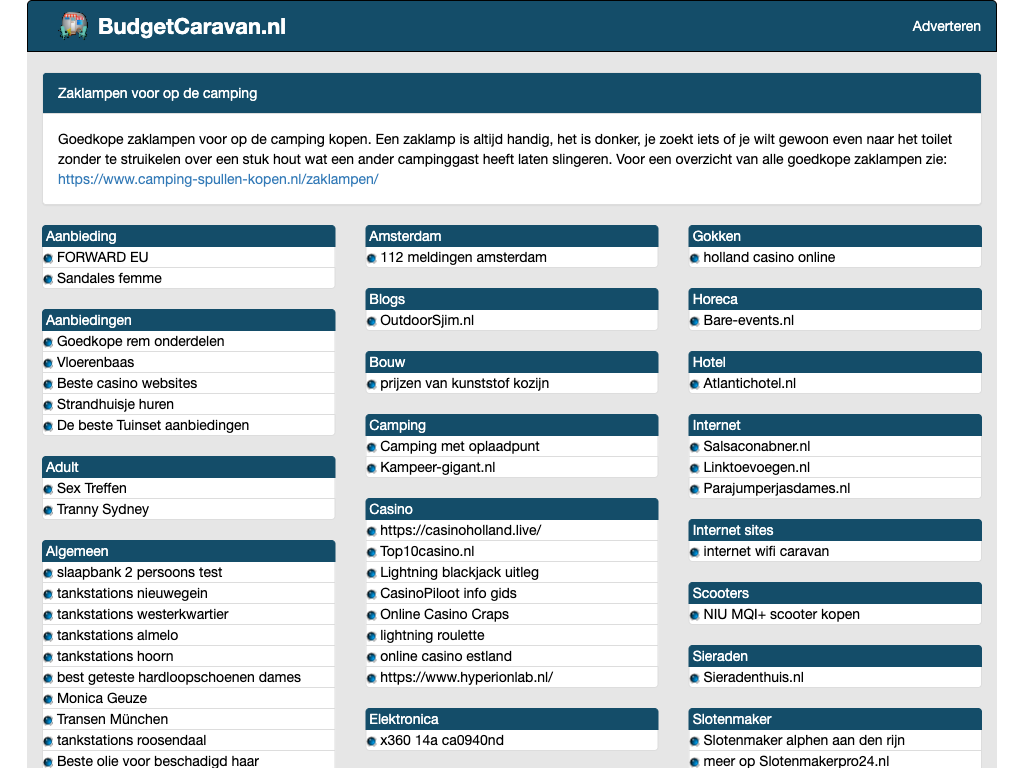Click bullet icon beside Top10casino.nl
The width and height of the screenshot is (1024, 768).
point(372,552)
